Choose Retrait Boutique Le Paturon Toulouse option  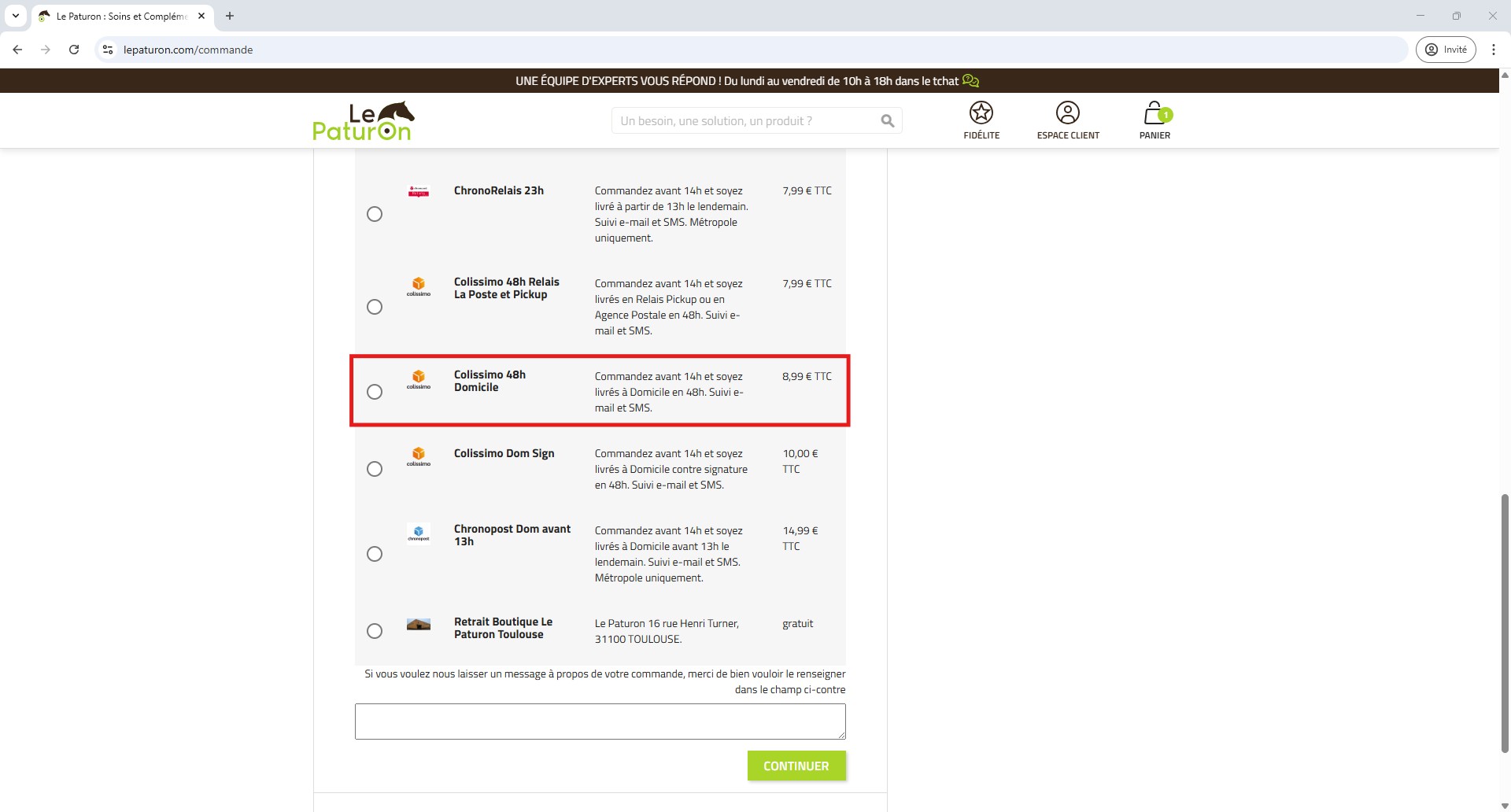(x=375, y=631)
